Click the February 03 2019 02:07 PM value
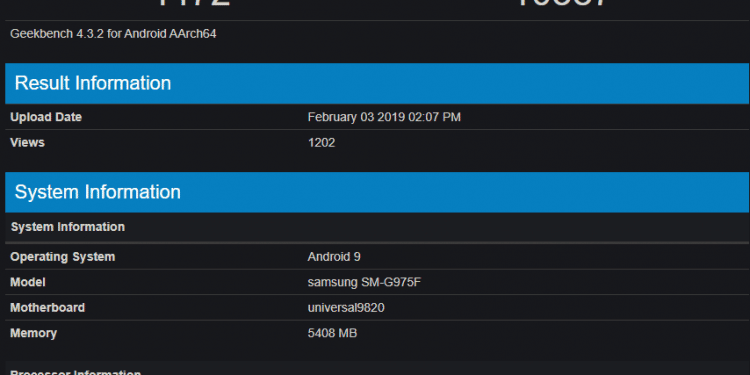Viewport: 750px width, 375px height. tap(384, 117)
